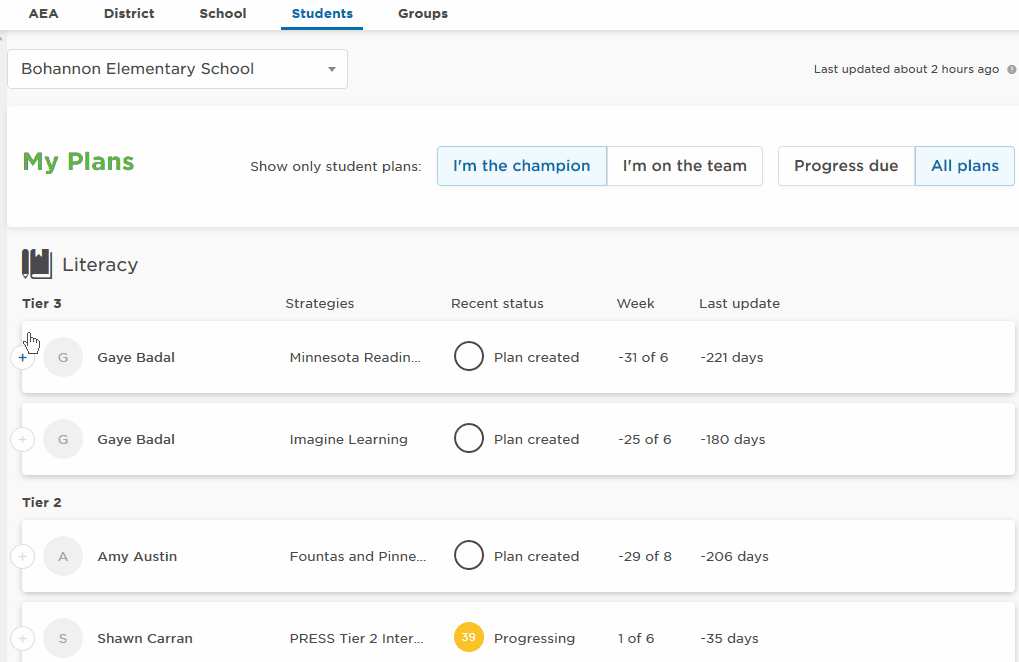Click the Literacy book icon
1019x662 pixels.
pyautogui.click(x=37, y=264)
